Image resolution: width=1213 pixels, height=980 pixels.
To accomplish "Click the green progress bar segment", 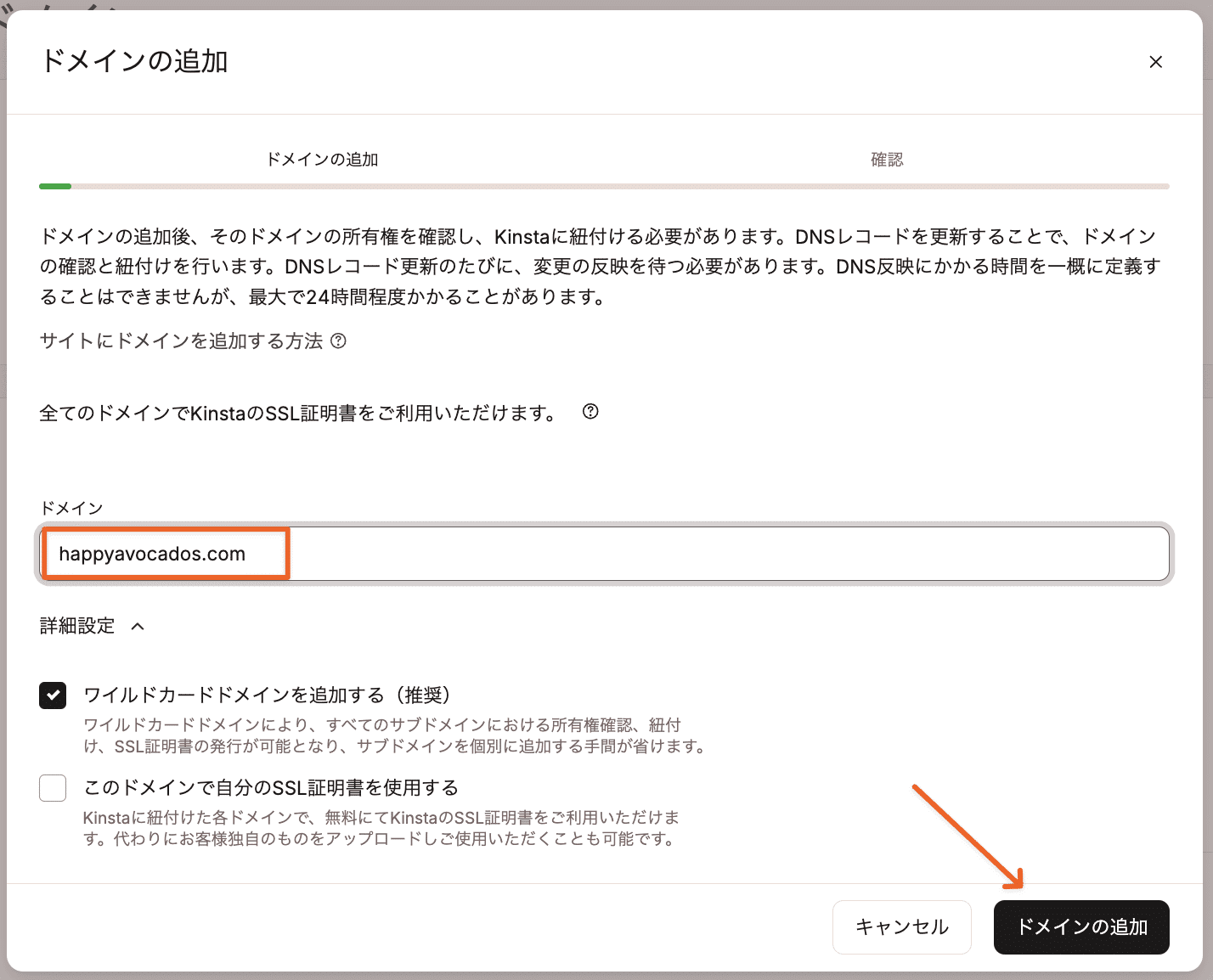I will [x=54, y=185].
